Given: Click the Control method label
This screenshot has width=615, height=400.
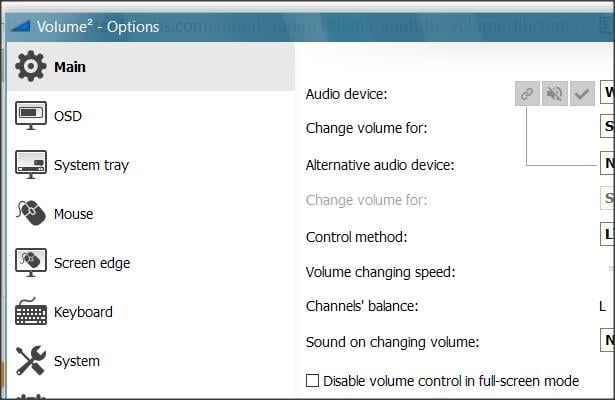Looking at the screenshot, I should point(357,237).
